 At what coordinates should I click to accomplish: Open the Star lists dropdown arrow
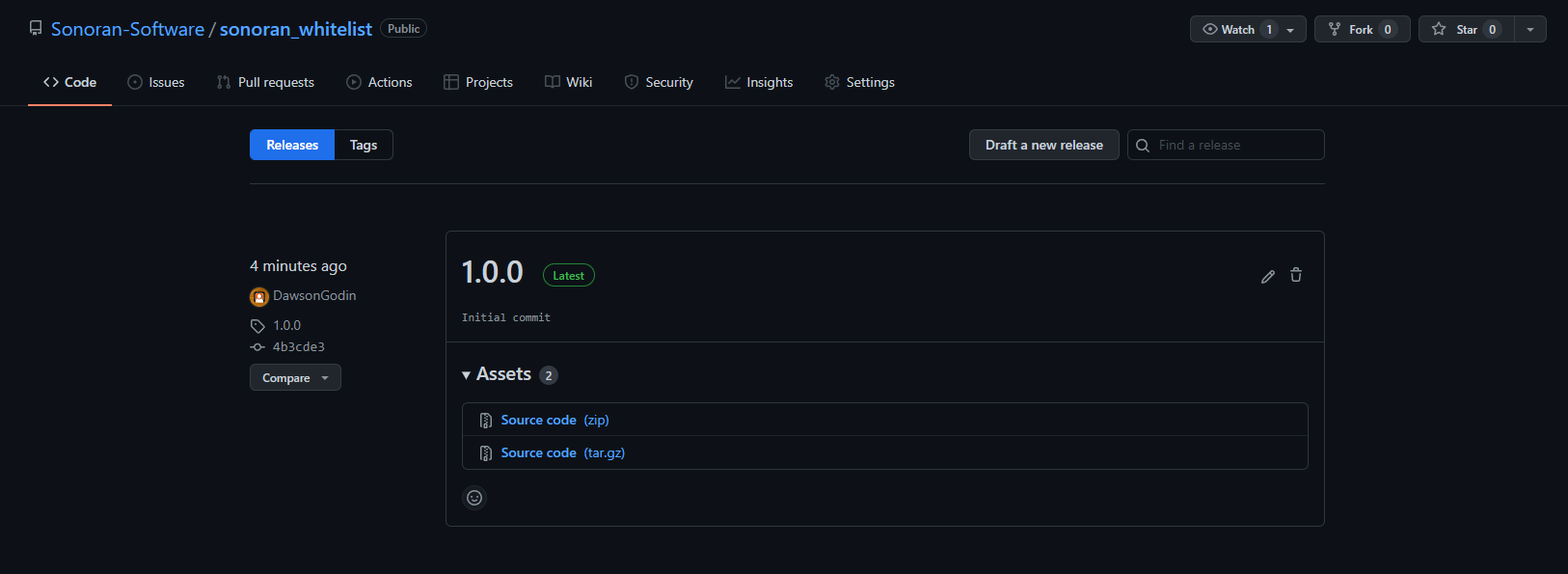point(1530,29)
